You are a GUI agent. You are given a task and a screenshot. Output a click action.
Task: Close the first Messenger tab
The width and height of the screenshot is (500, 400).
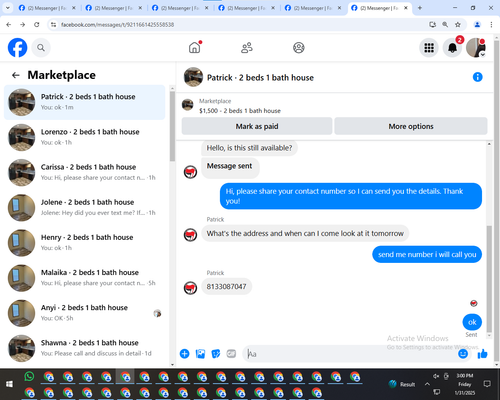(74, 8)
